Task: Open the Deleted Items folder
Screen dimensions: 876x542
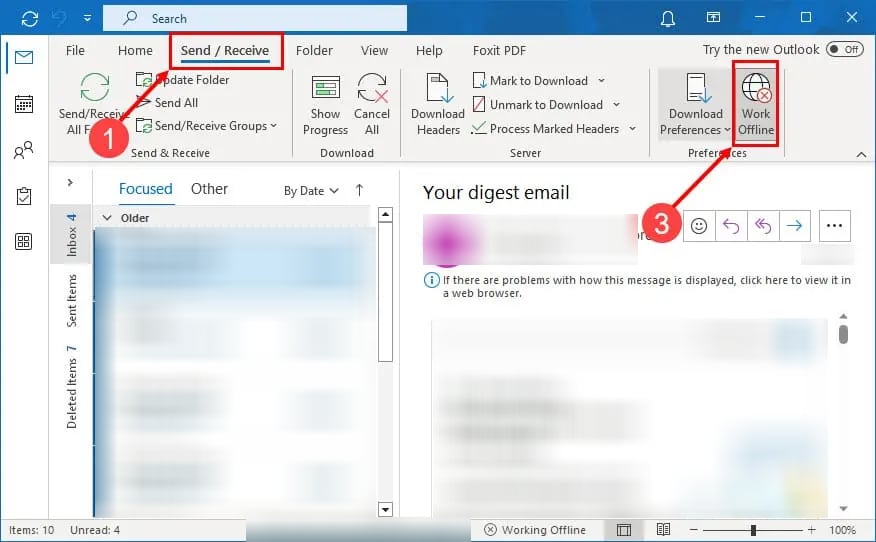Action: coord(72,387)
